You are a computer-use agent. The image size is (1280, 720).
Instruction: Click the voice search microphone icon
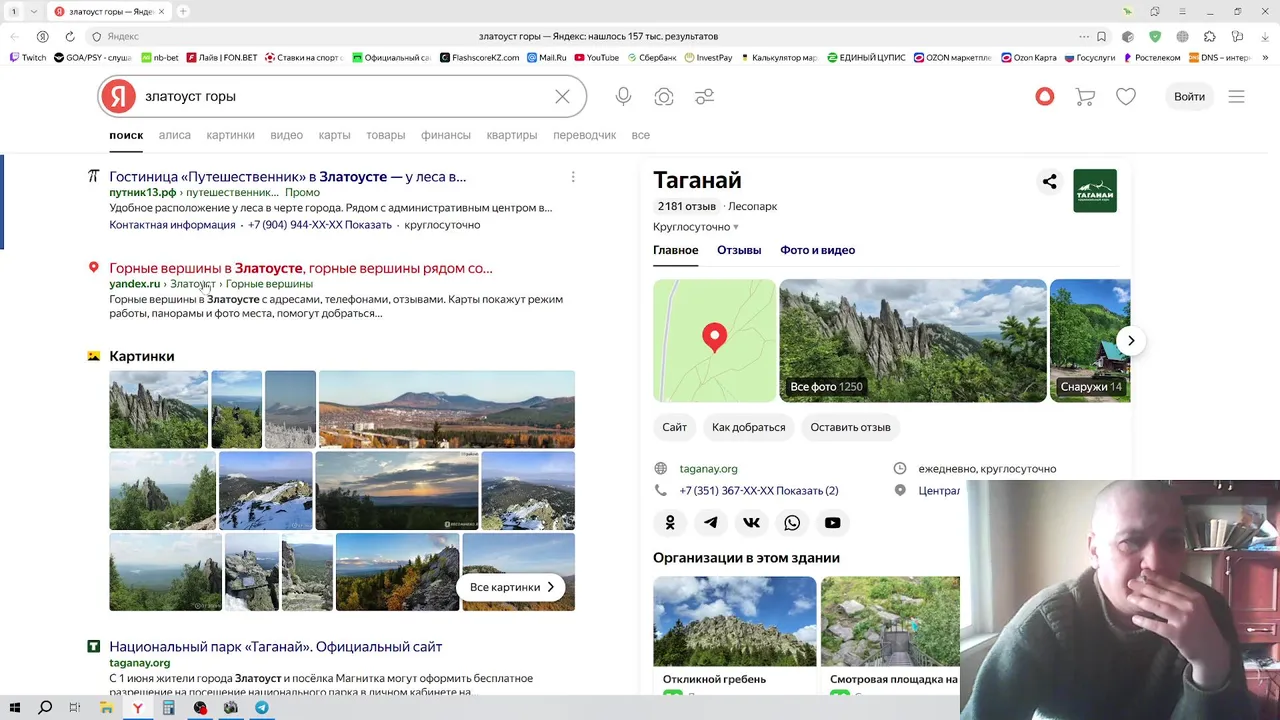pos(623,96)
